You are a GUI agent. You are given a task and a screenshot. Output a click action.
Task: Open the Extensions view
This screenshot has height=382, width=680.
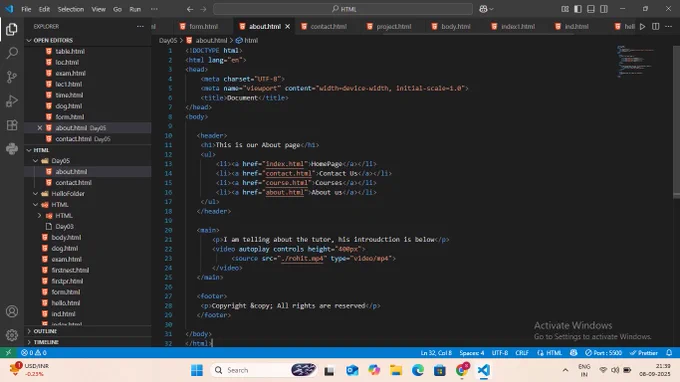pos(12,125)
